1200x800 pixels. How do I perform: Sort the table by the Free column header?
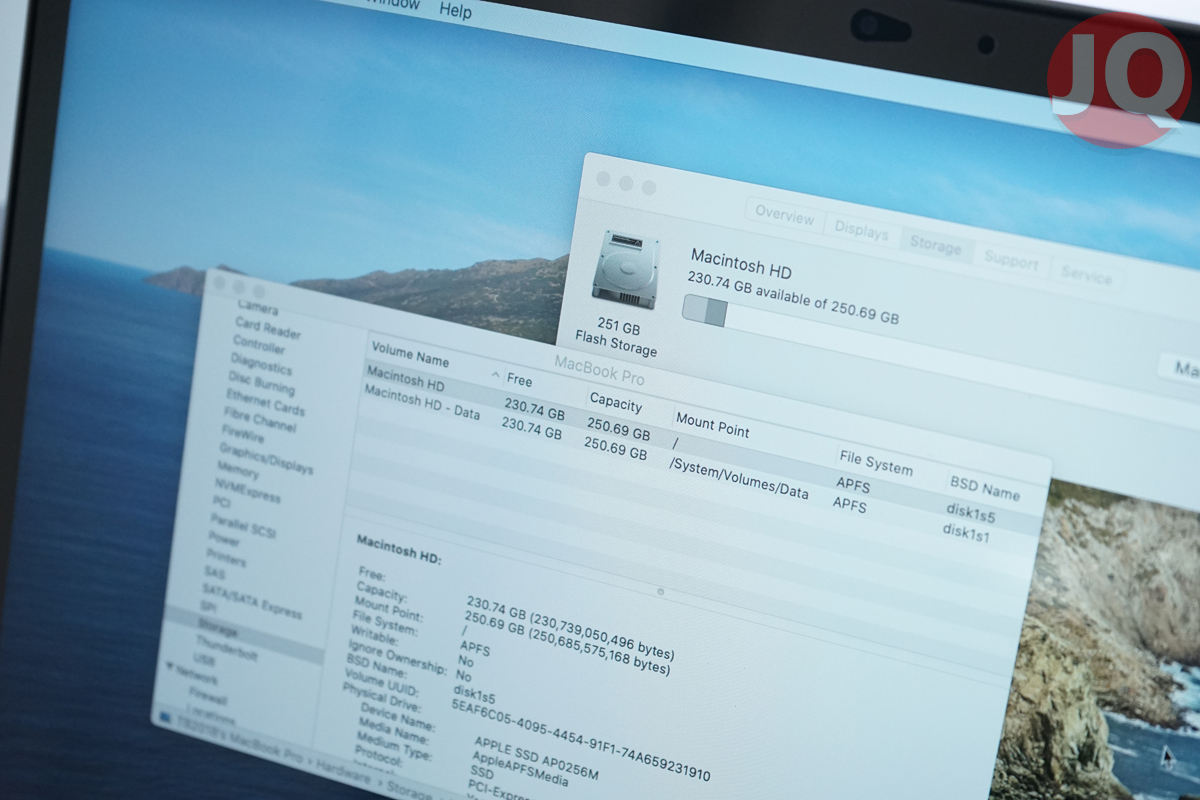(x=519, y=381)
